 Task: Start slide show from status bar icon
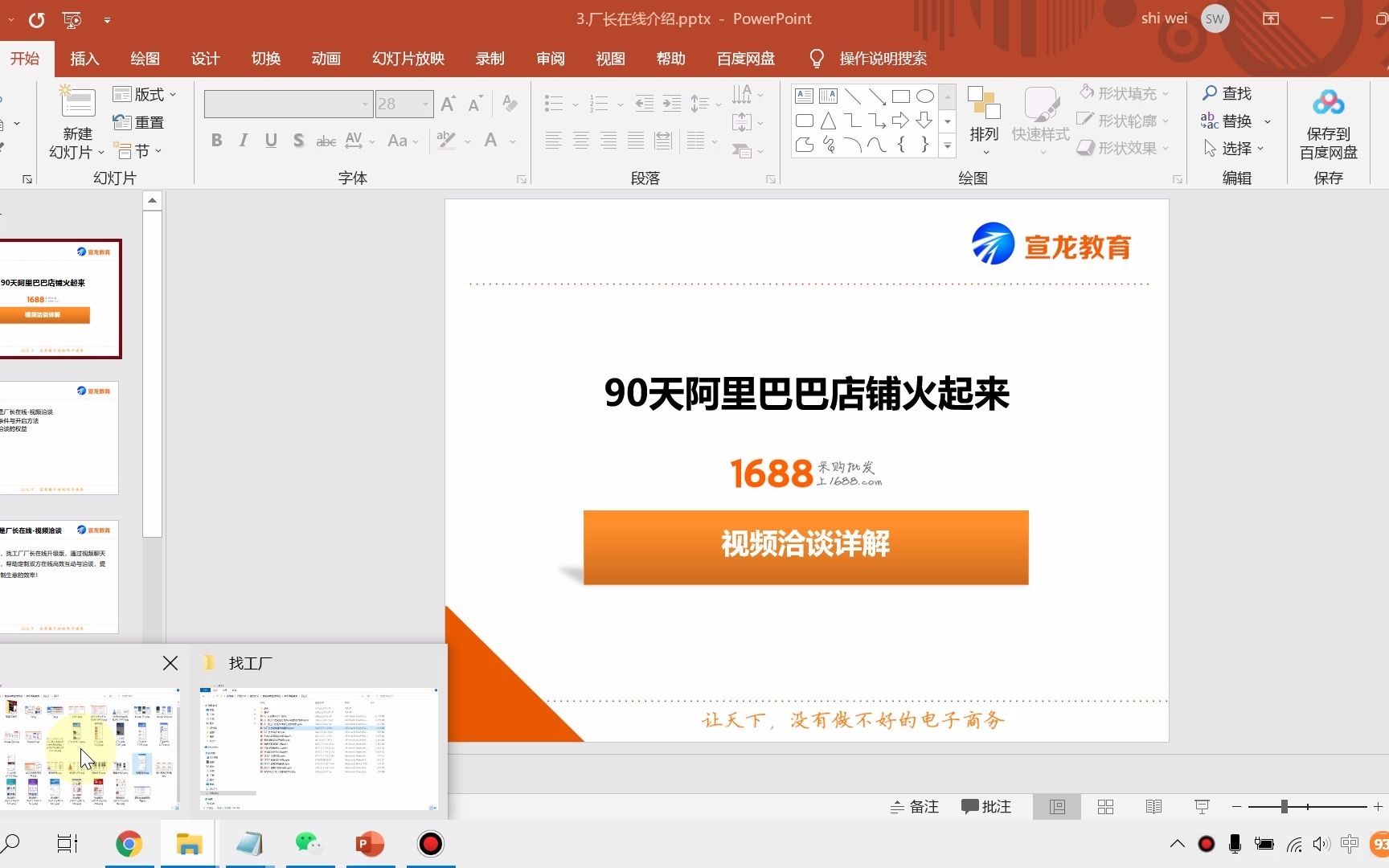point(1202,806)
